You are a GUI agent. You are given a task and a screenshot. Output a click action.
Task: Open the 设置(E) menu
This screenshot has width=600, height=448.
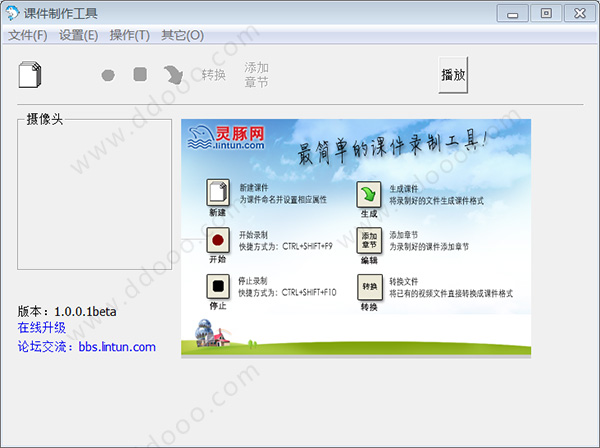click(x=78, y=35)
